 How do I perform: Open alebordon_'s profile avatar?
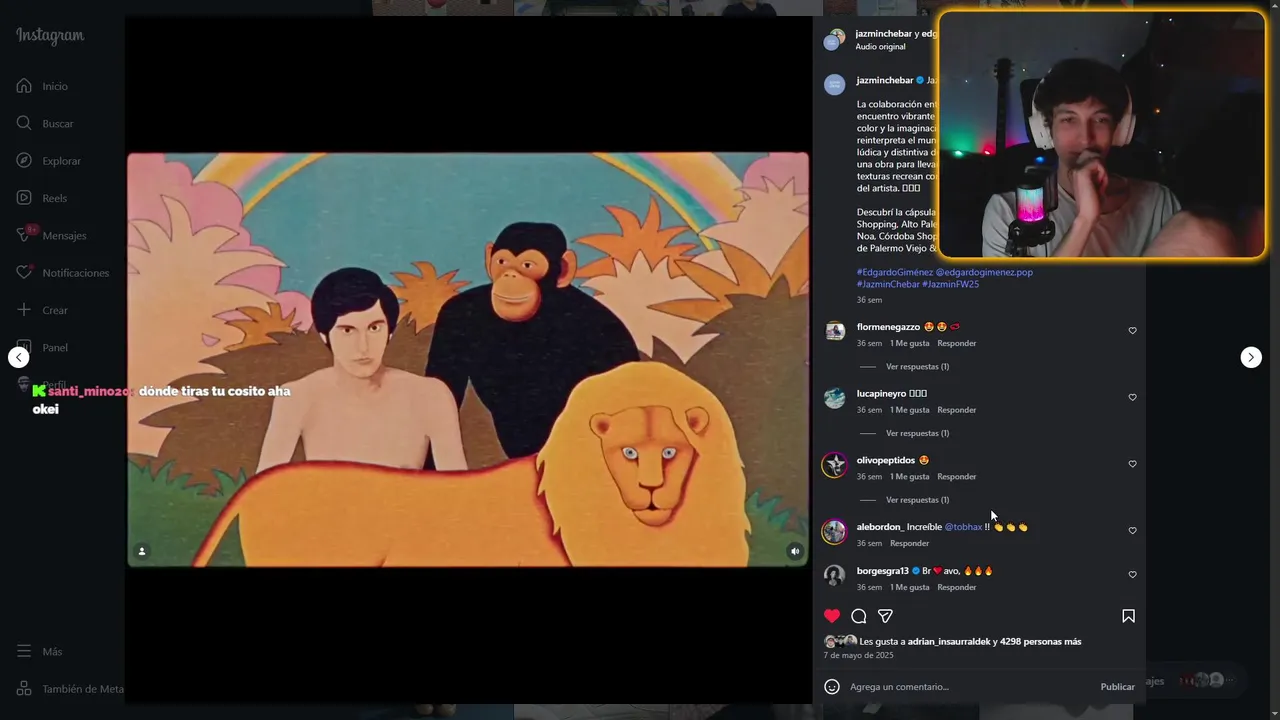click(x=834, y=531)
